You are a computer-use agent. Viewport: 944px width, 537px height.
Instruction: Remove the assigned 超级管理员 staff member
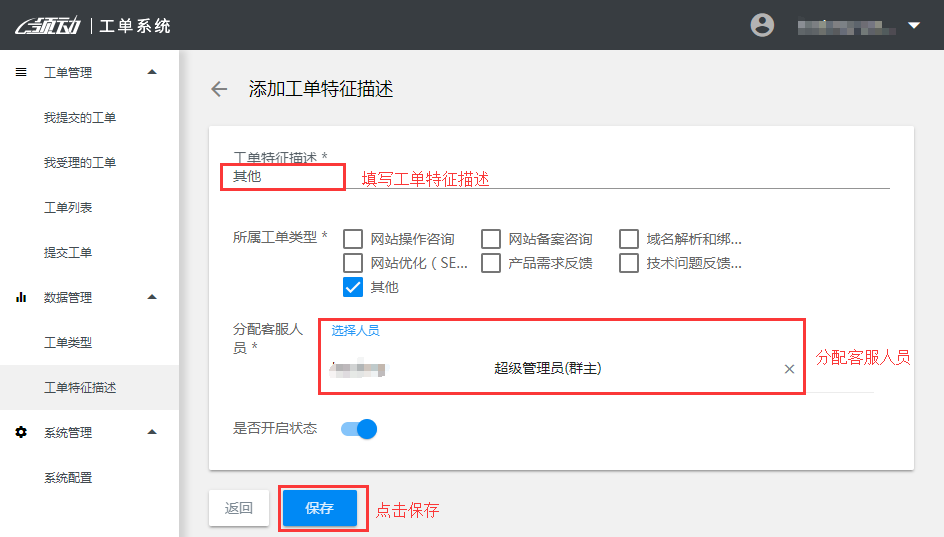tap(789, 369)
